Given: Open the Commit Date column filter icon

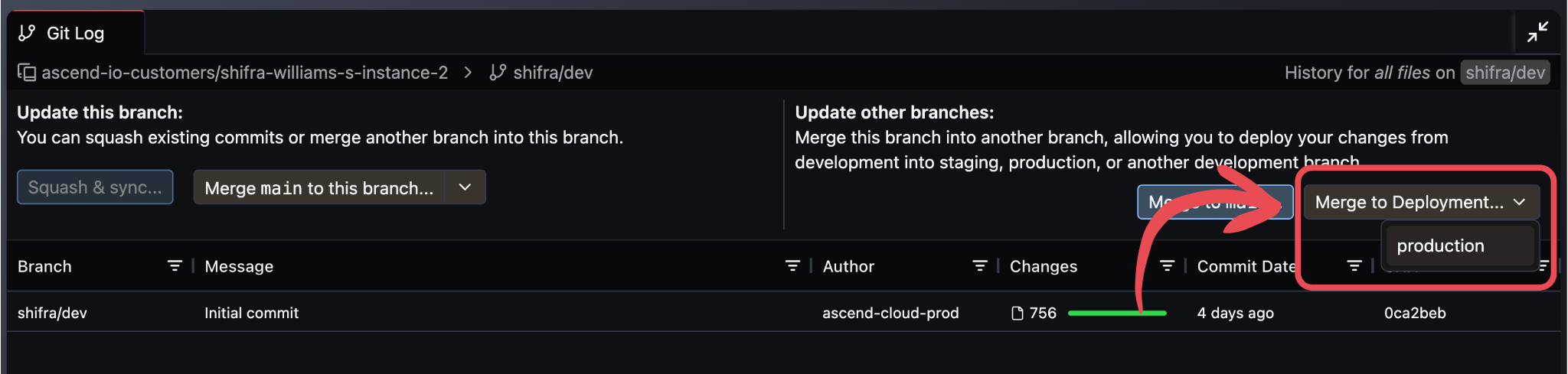Looking at the screenshot, I should pos(1354,266).
